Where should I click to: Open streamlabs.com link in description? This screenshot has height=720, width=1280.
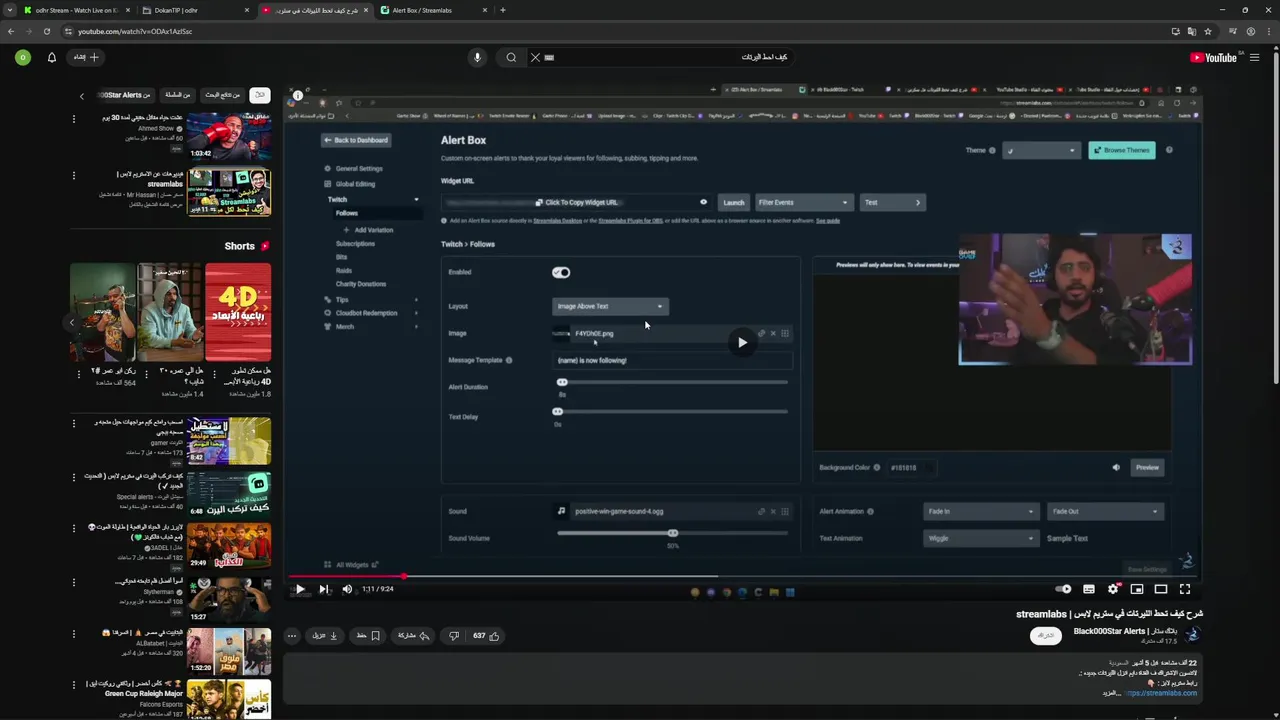(1162, 693)
